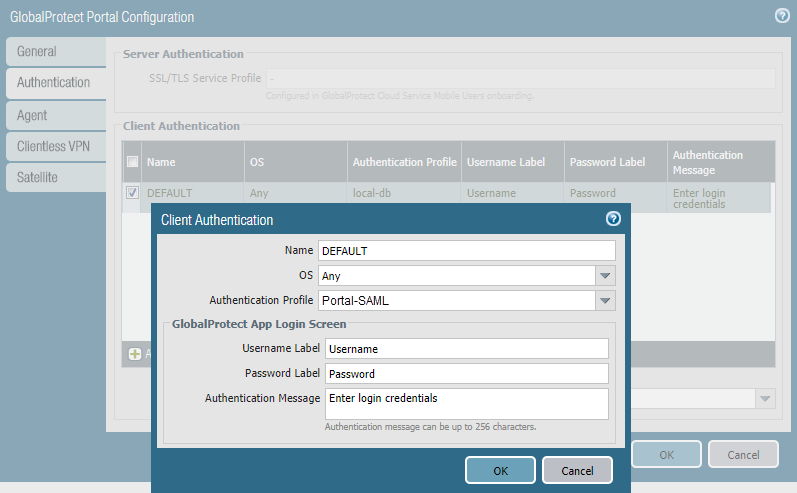Cancel the Client Authentication dialog

pos(577,470)
